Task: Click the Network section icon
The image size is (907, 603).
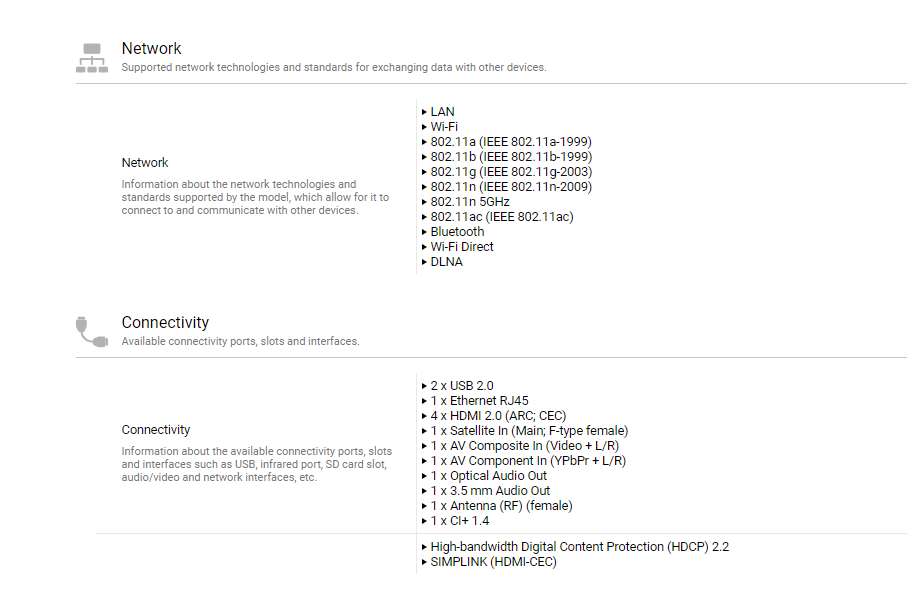Action: [x=92, y=58]
